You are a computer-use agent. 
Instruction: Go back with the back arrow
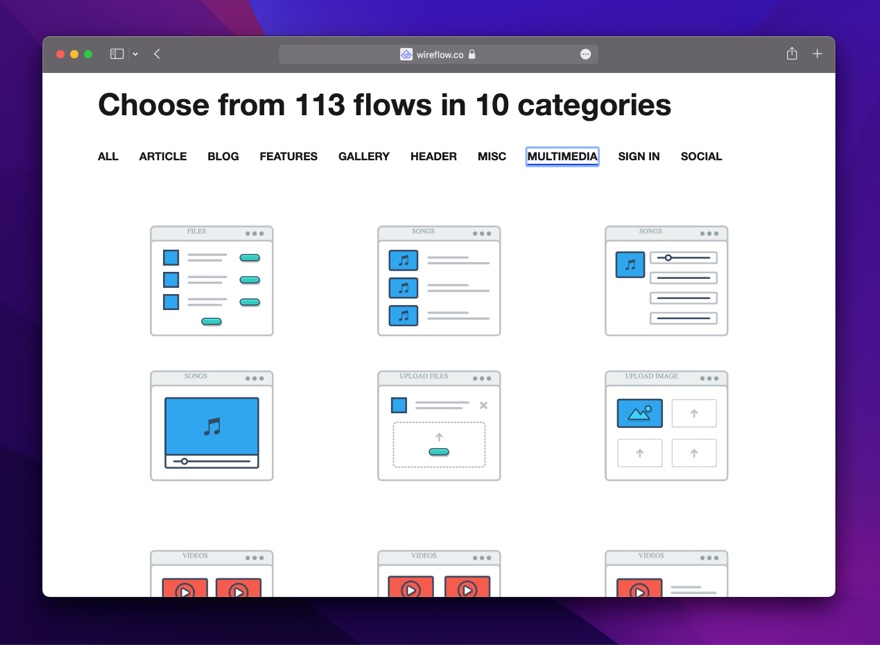157,54
